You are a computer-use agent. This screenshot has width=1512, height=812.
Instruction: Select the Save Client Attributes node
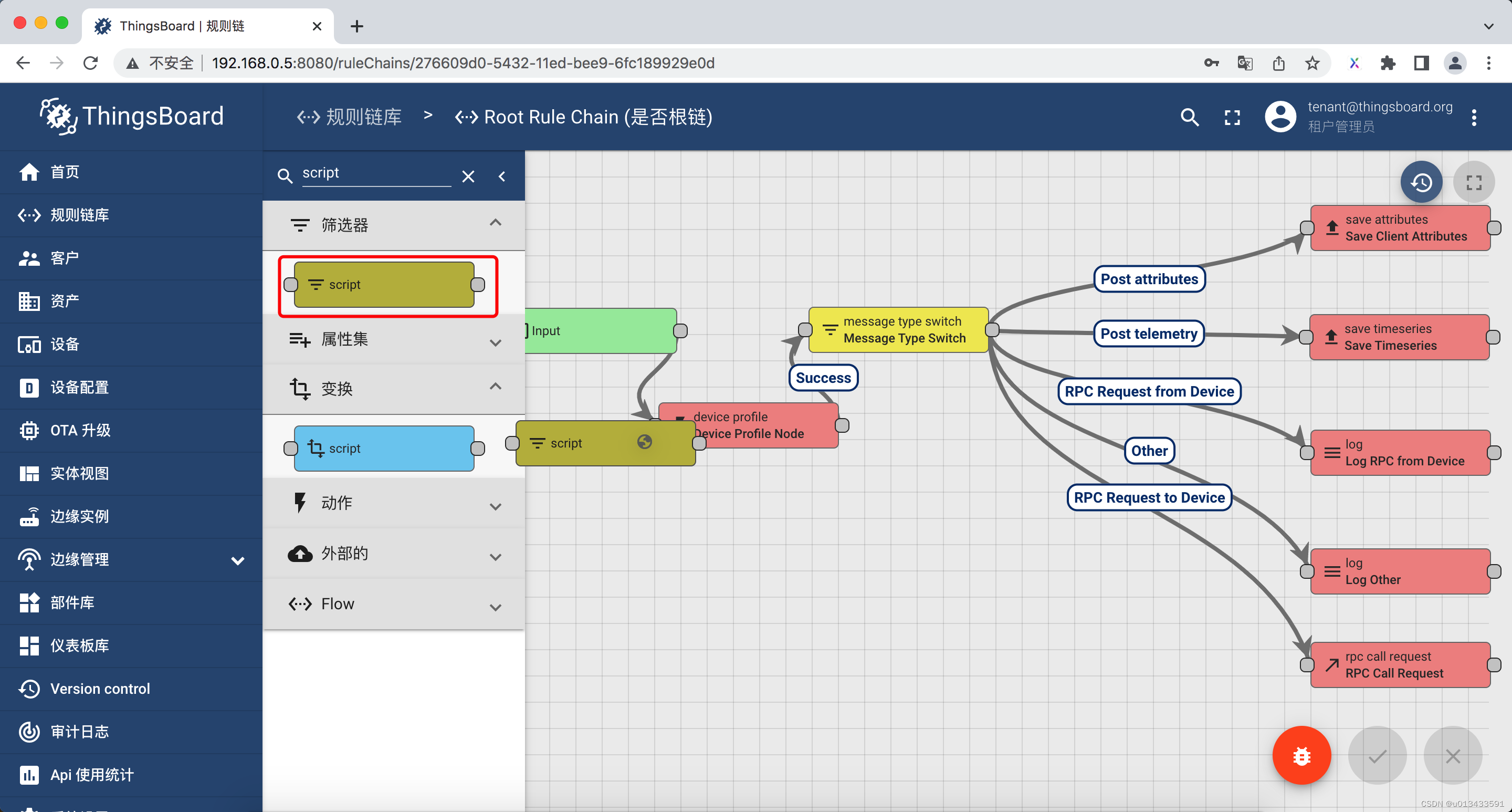click(1400, 228)
